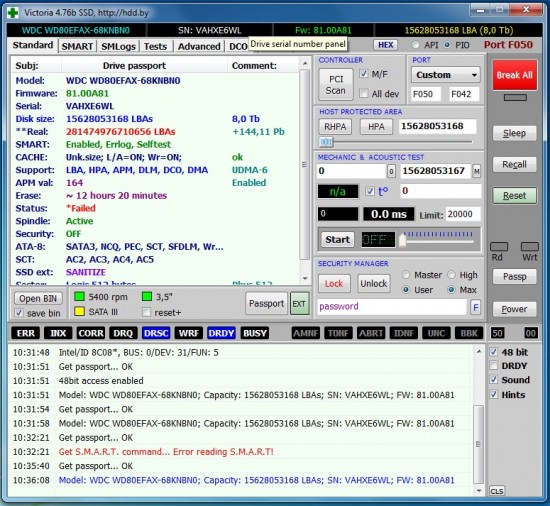Click the WRF status indicator
The image size is (550, 506).
click(189, 333)
